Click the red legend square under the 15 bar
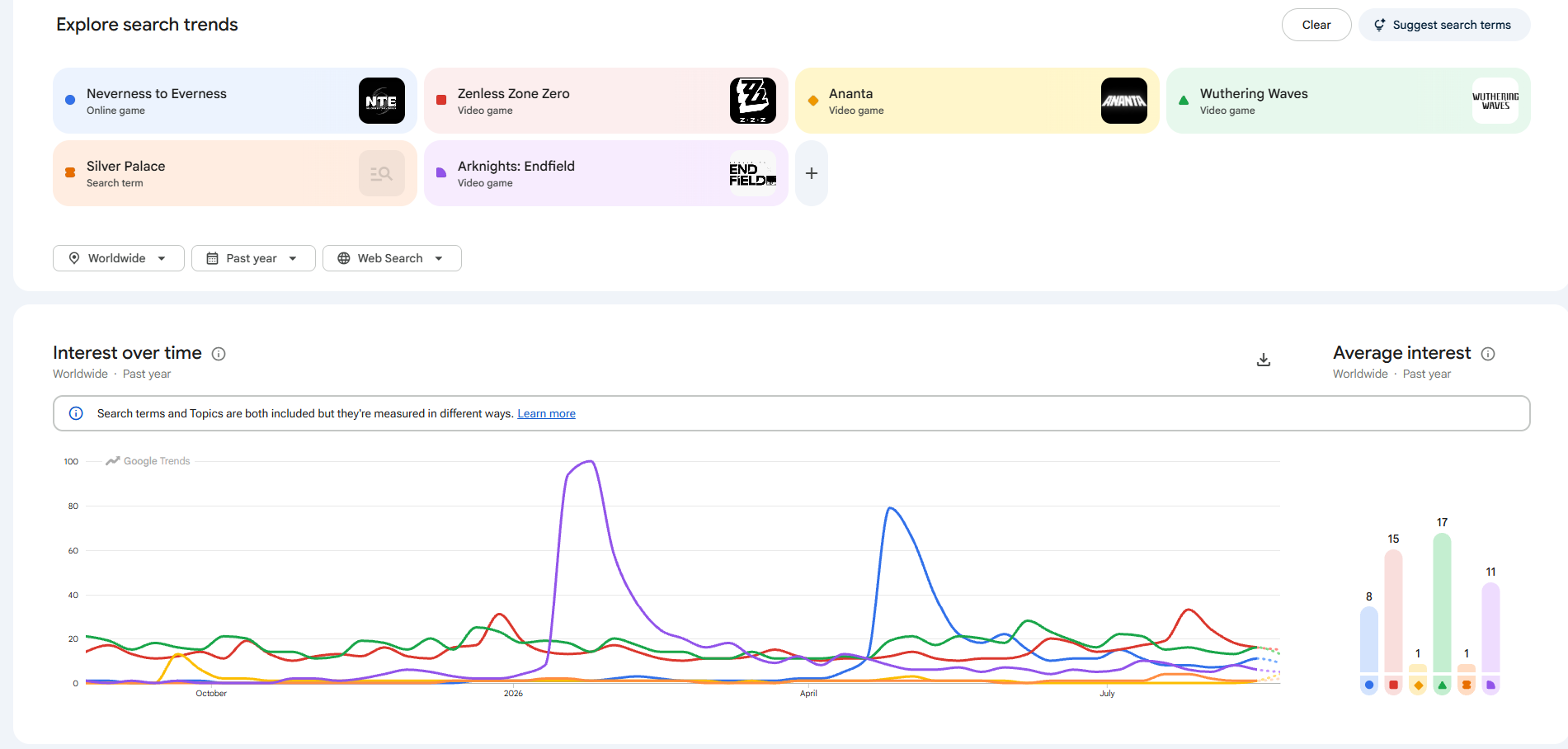1568x749 pixels. point(1394,685)
